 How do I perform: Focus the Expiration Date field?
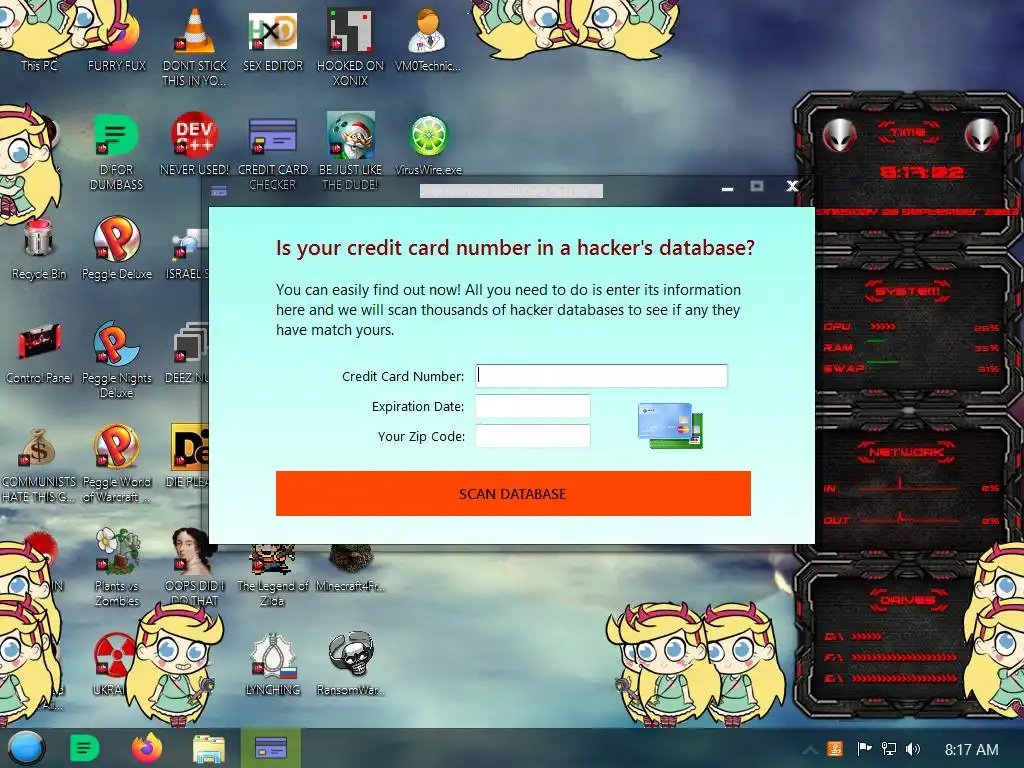click(532, 406)
